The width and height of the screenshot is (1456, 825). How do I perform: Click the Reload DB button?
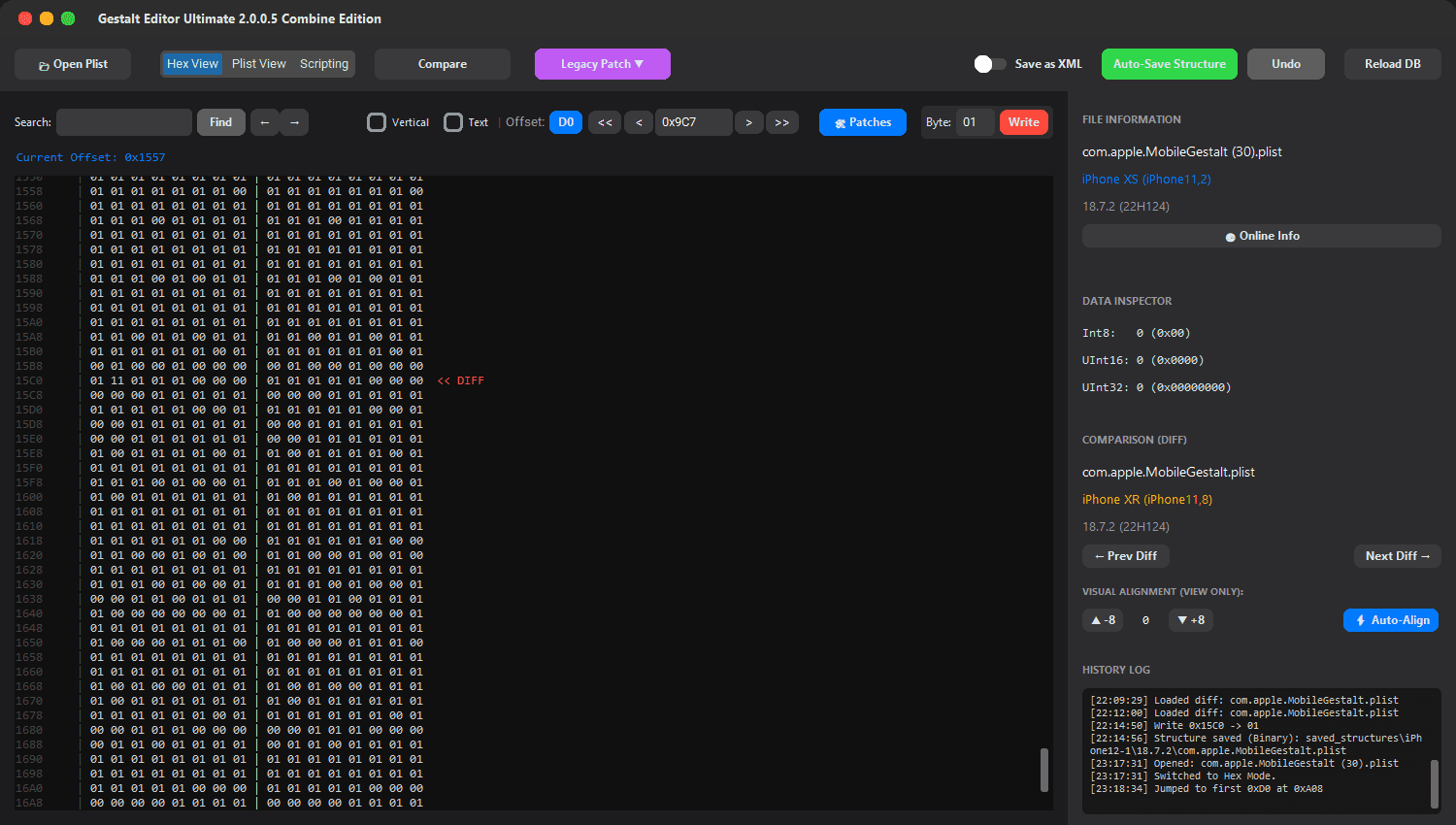[1393, 64]
